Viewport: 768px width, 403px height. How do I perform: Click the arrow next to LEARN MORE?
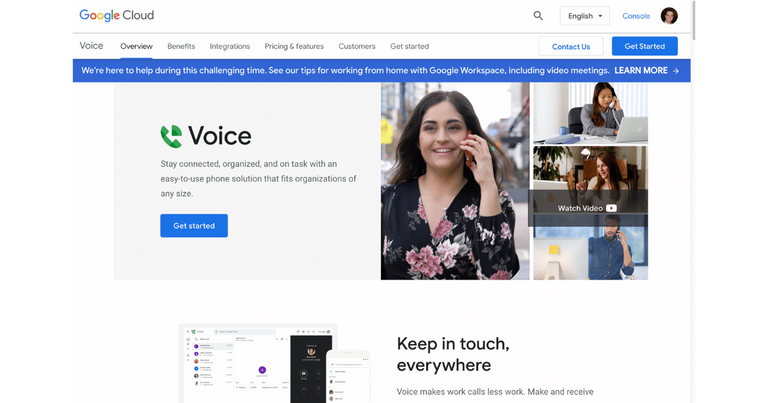676,71
